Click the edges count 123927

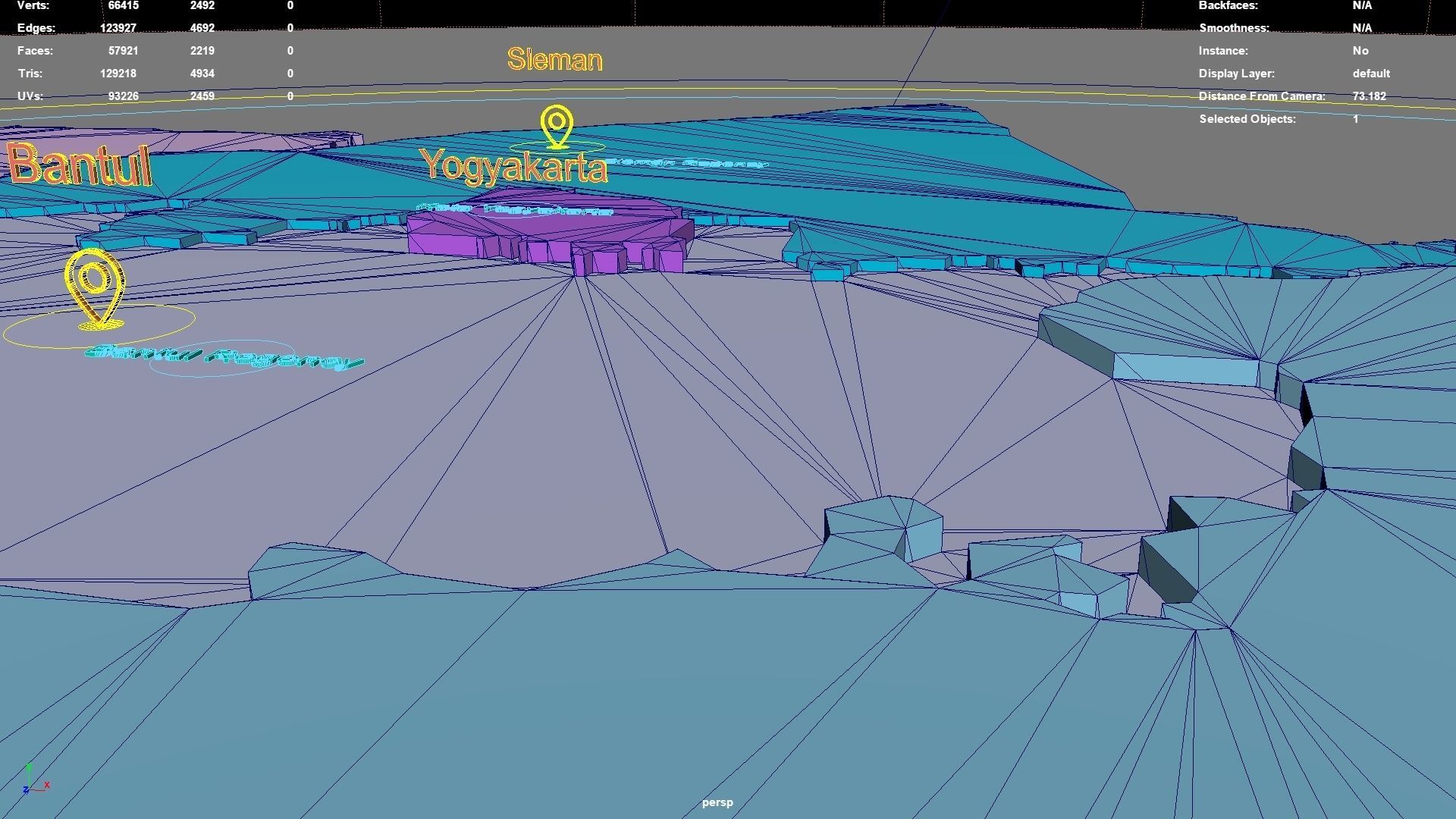click(x=118, y=28)
